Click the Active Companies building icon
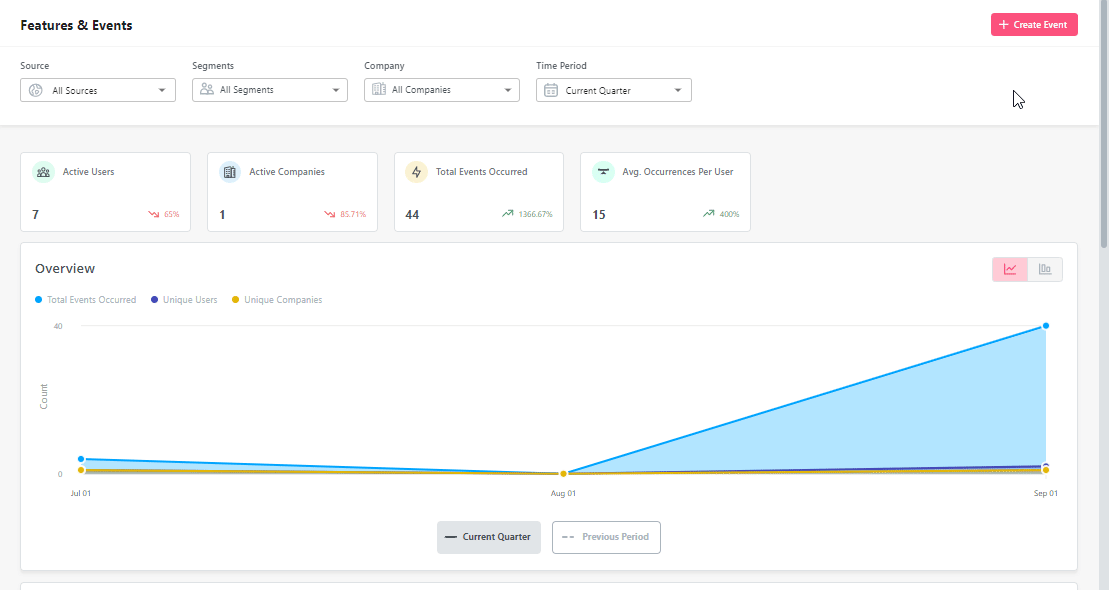The height and width of the screenshot is (590, 1109). [230, 171]
